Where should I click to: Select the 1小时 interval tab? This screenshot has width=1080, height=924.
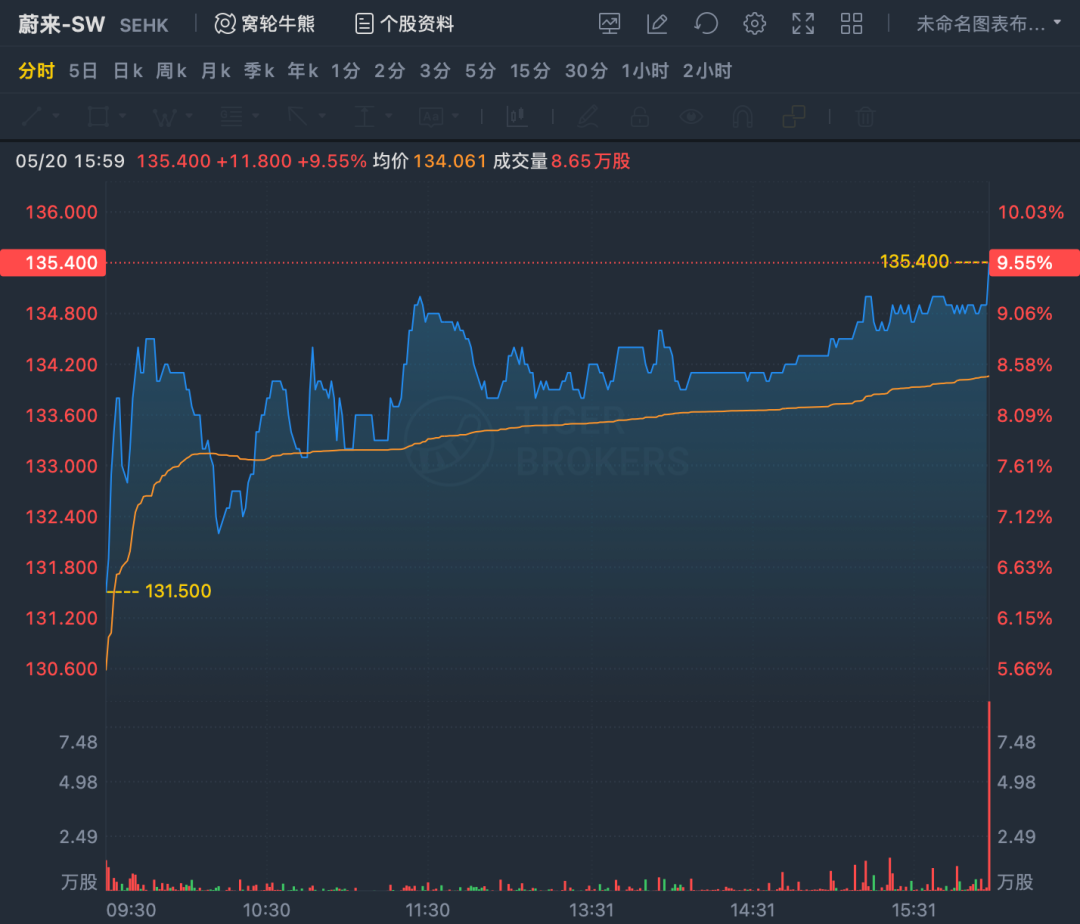(x=645, y=71)
